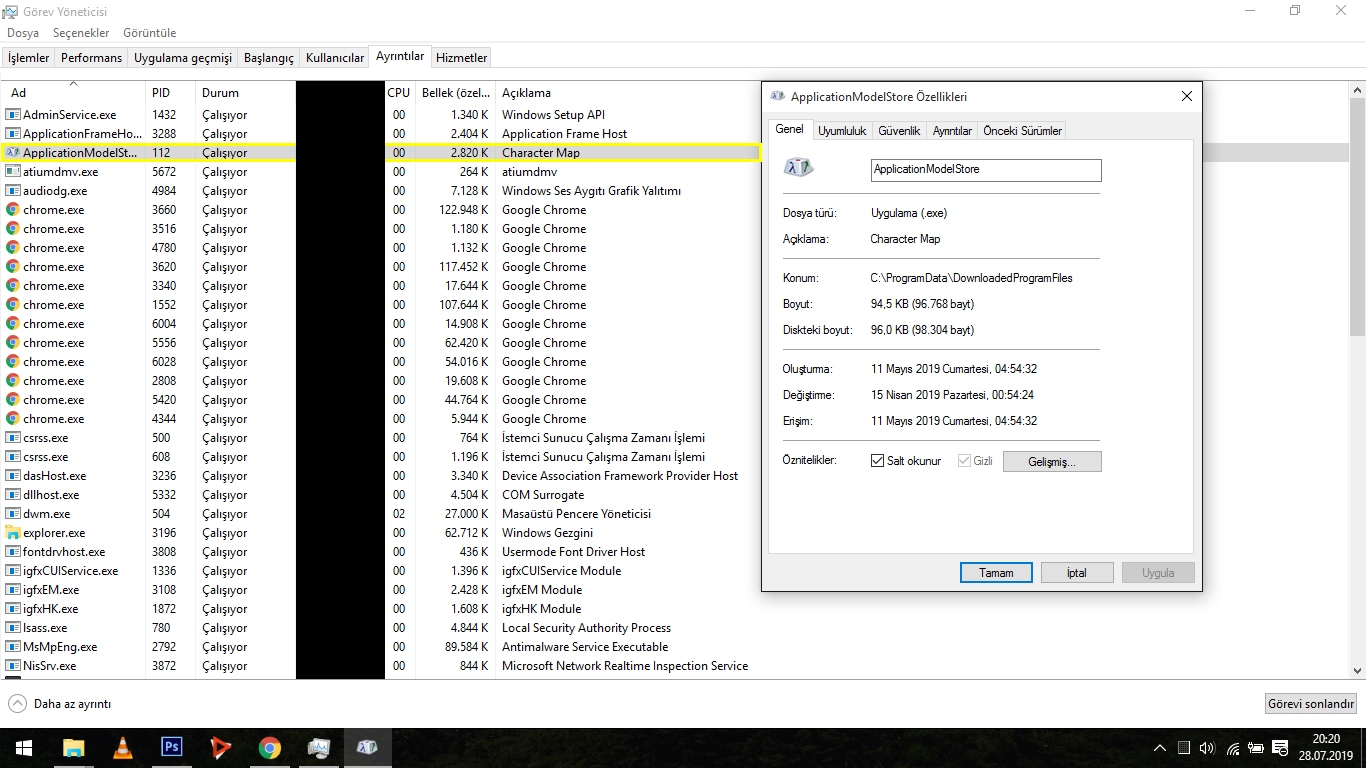Click the Chrome icon in the PID 4344 row
This screenshot has width=1366, height=768.
point(13,419)
